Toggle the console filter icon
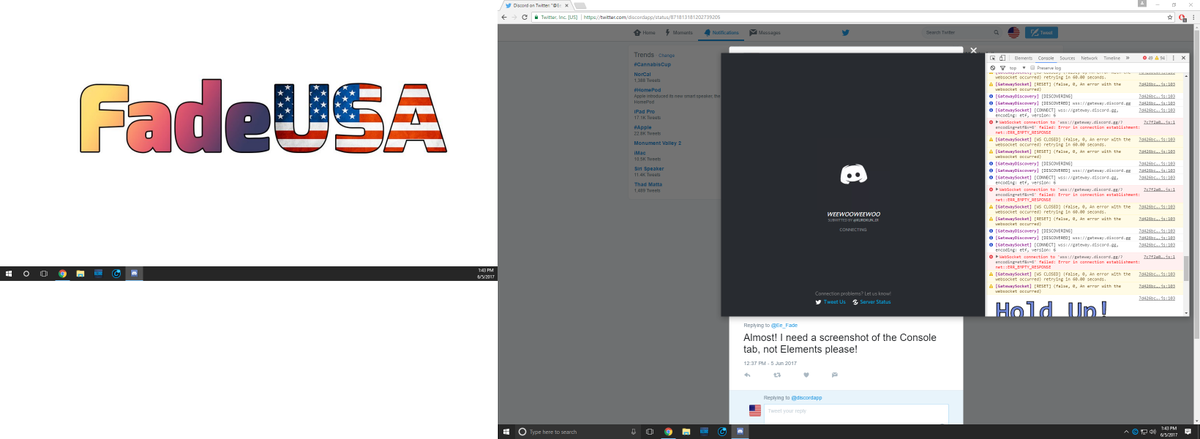 [1003, 68]
